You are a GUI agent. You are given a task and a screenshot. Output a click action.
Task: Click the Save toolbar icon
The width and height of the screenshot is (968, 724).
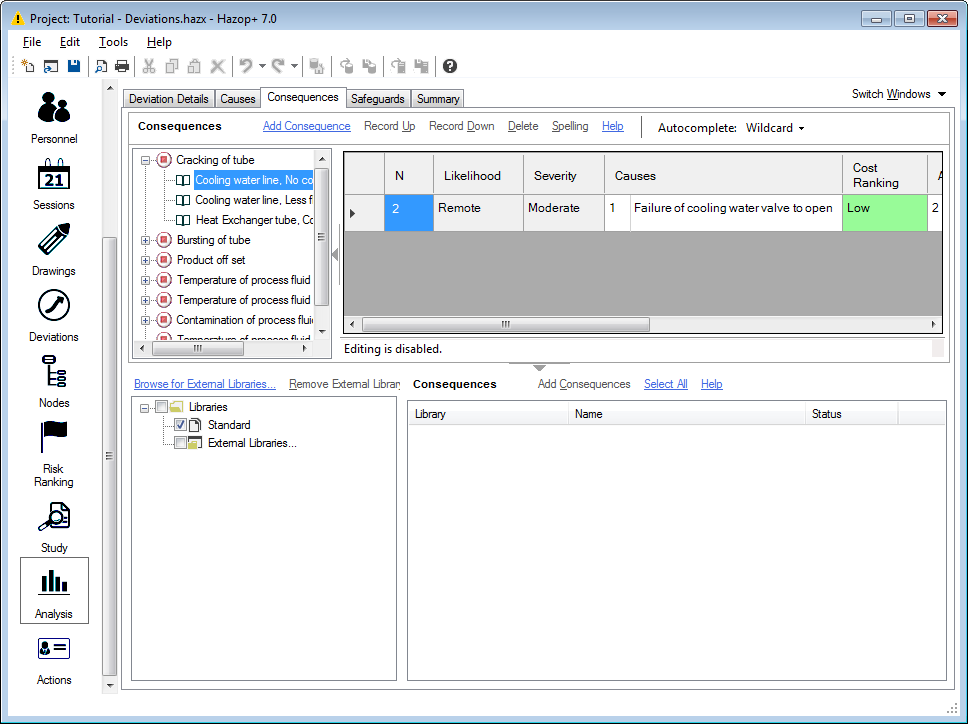point(74,66)
